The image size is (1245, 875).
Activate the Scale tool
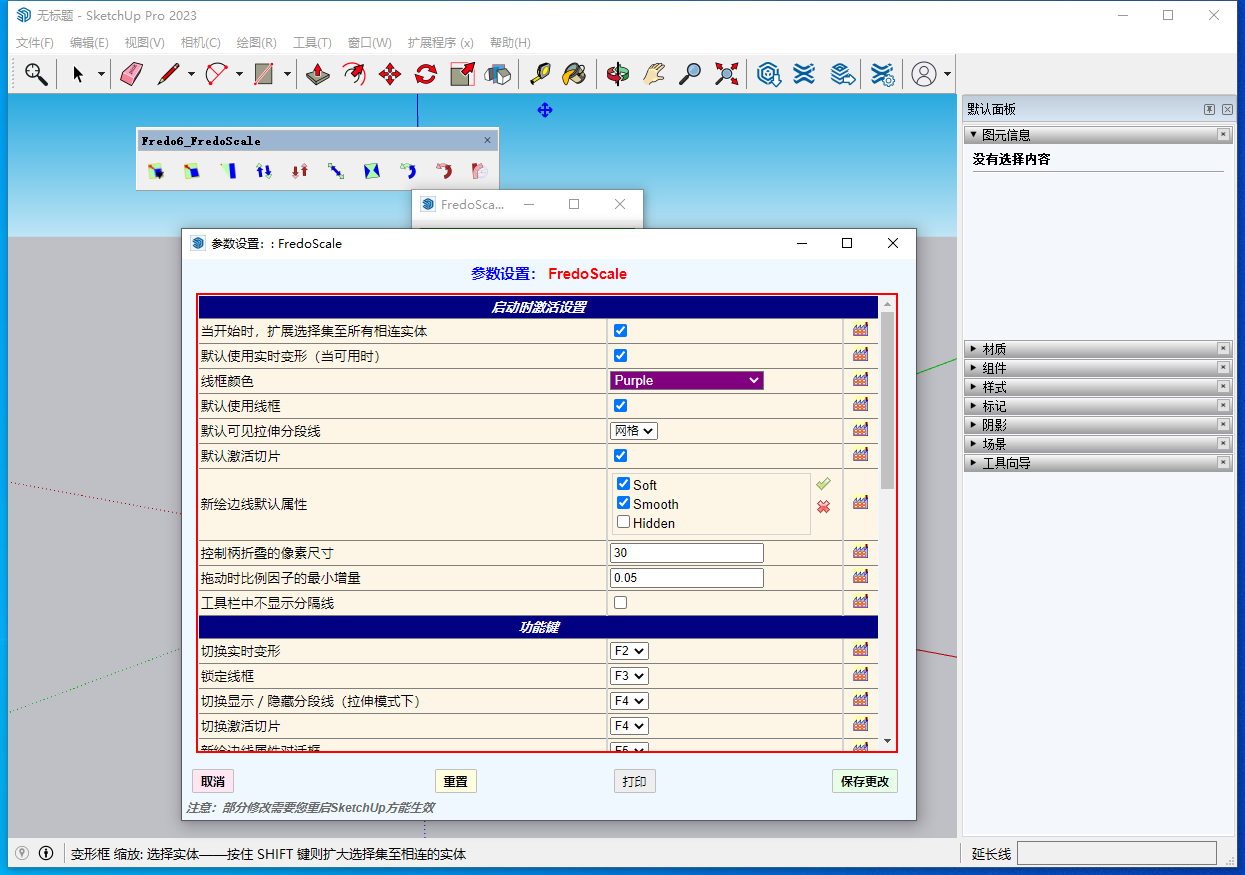coord(462,74)
